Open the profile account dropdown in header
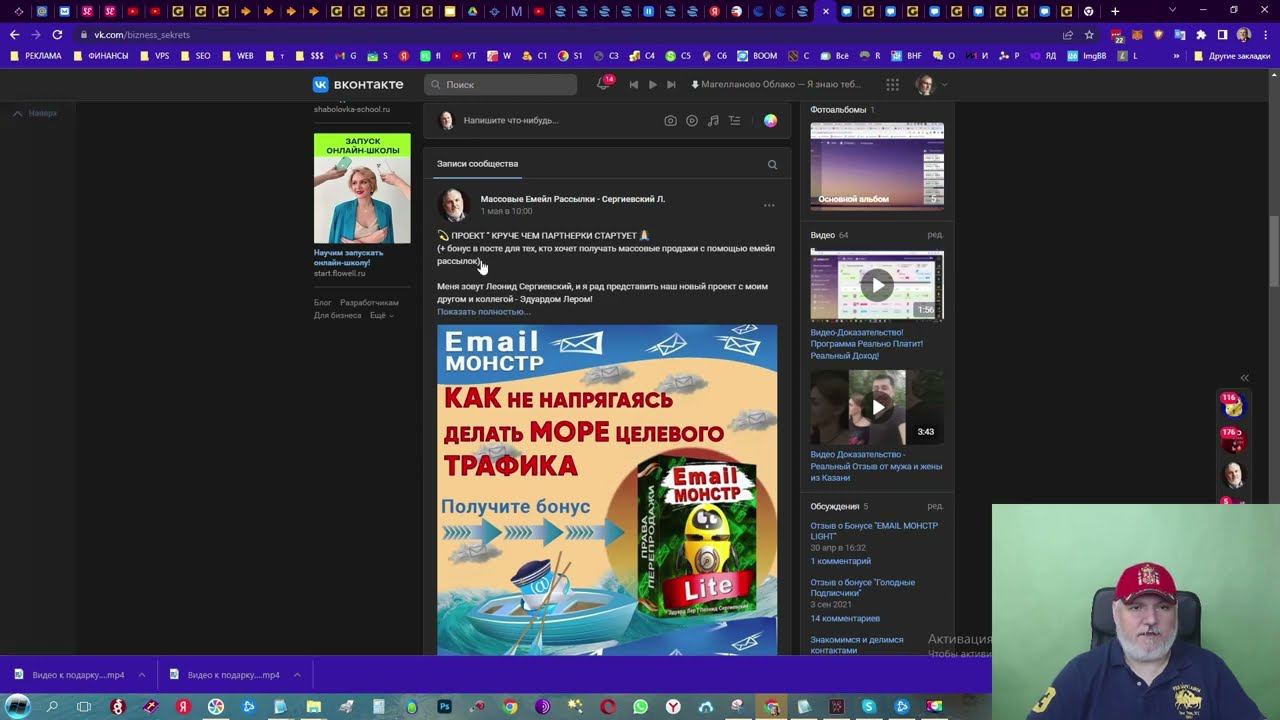The width and height of the screenshot is (1280, 720). click(931, 85)
